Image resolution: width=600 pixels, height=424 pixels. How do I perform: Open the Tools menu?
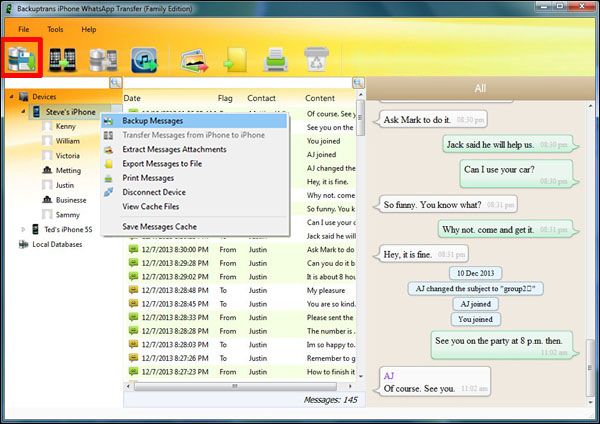coord(54,30)
